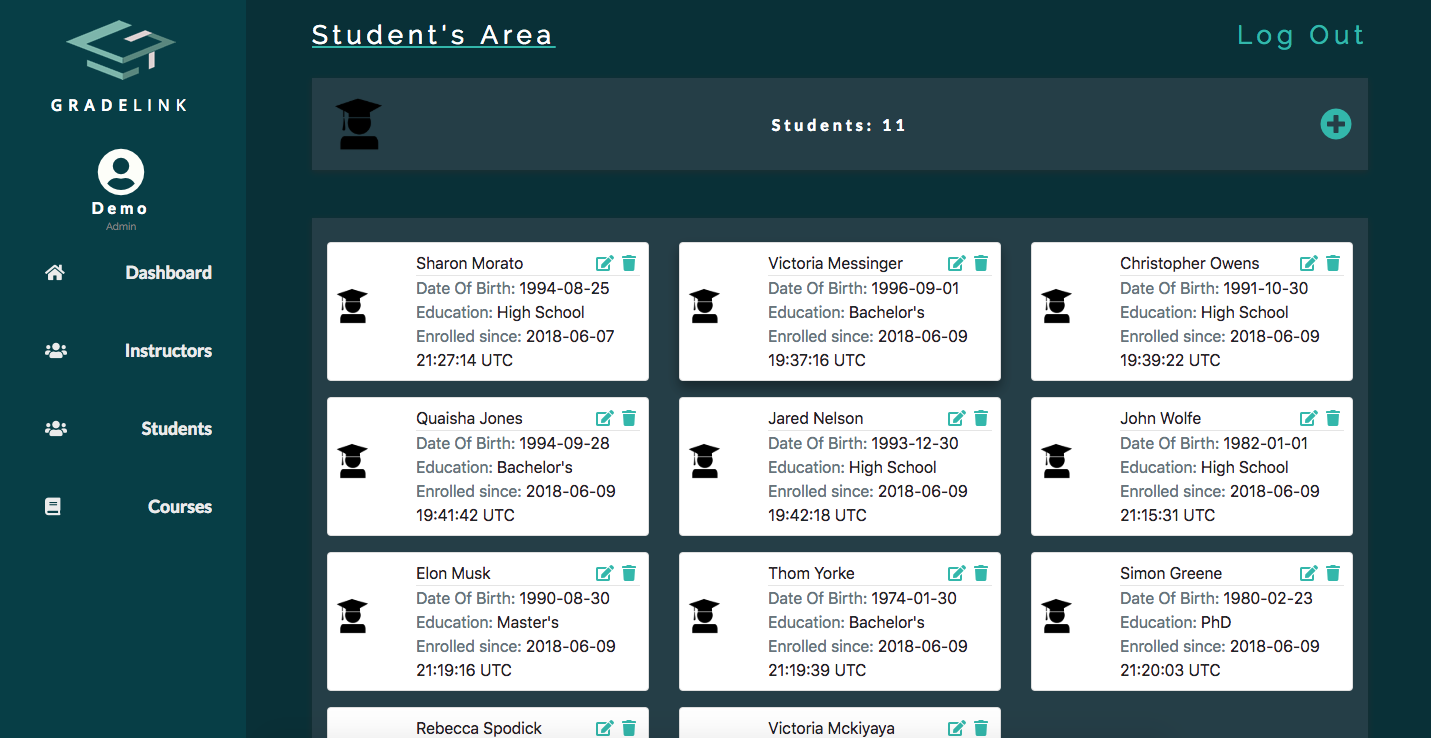Edit Sharon Morato's record

tap(605, 263)
